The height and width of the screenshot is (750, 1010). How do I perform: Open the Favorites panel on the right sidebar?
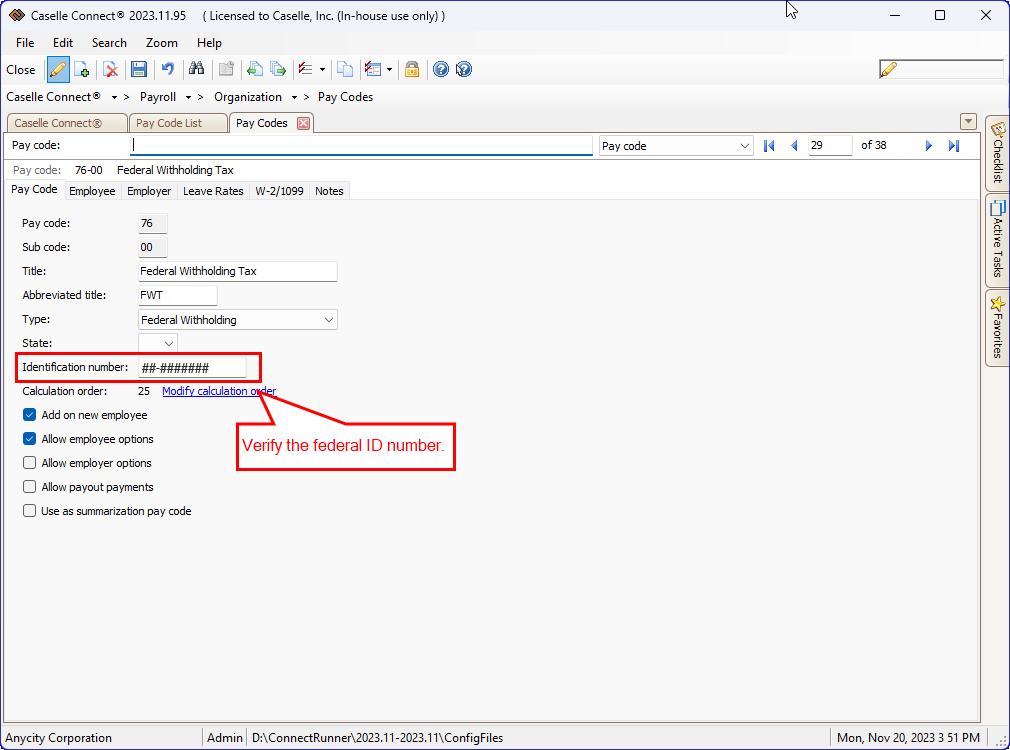997,330
